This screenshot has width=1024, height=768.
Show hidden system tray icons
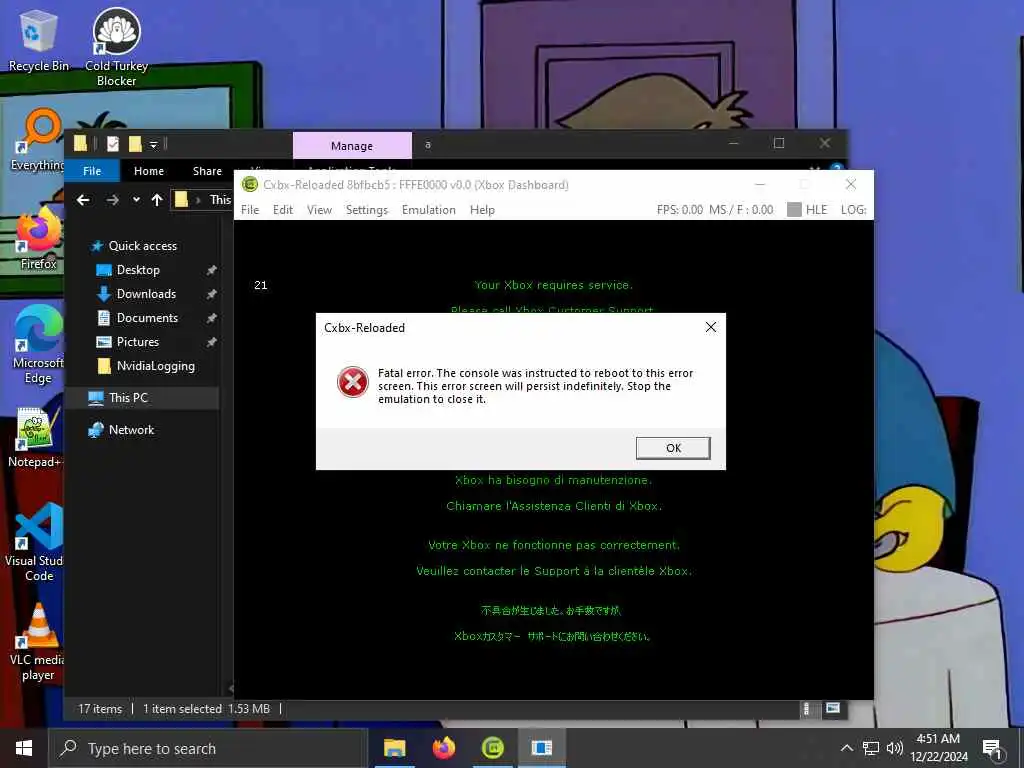pos(846,748)
